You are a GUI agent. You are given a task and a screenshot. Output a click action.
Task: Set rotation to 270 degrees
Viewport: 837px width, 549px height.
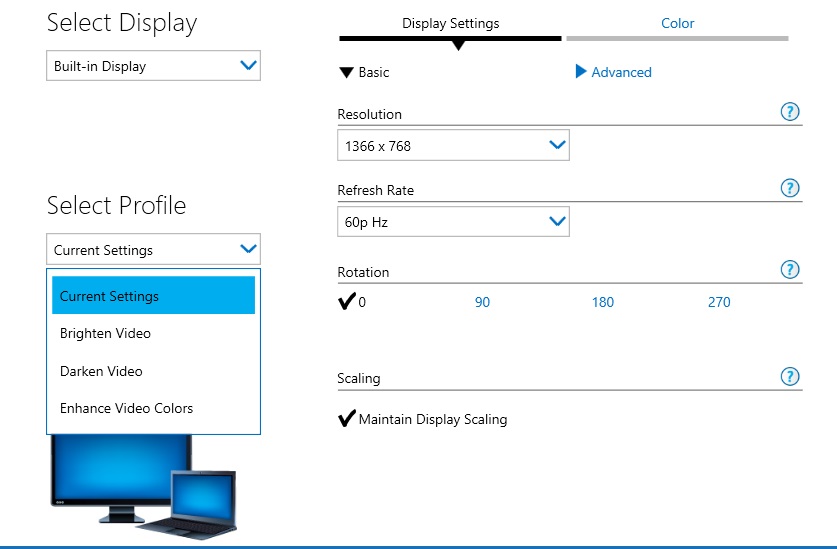(719, 302)
